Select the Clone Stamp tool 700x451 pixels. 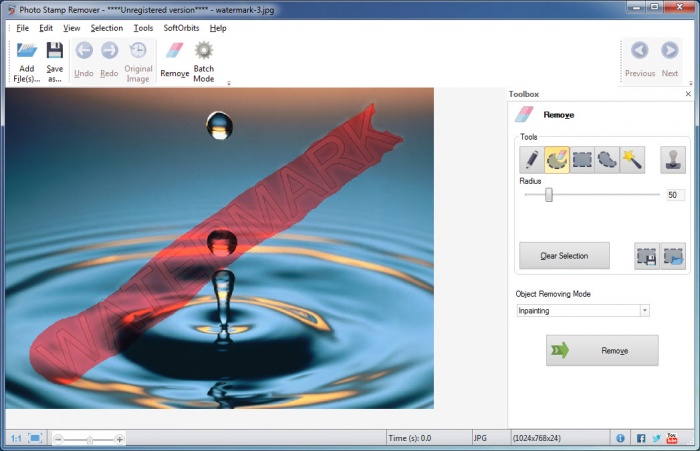click(673, 160)
